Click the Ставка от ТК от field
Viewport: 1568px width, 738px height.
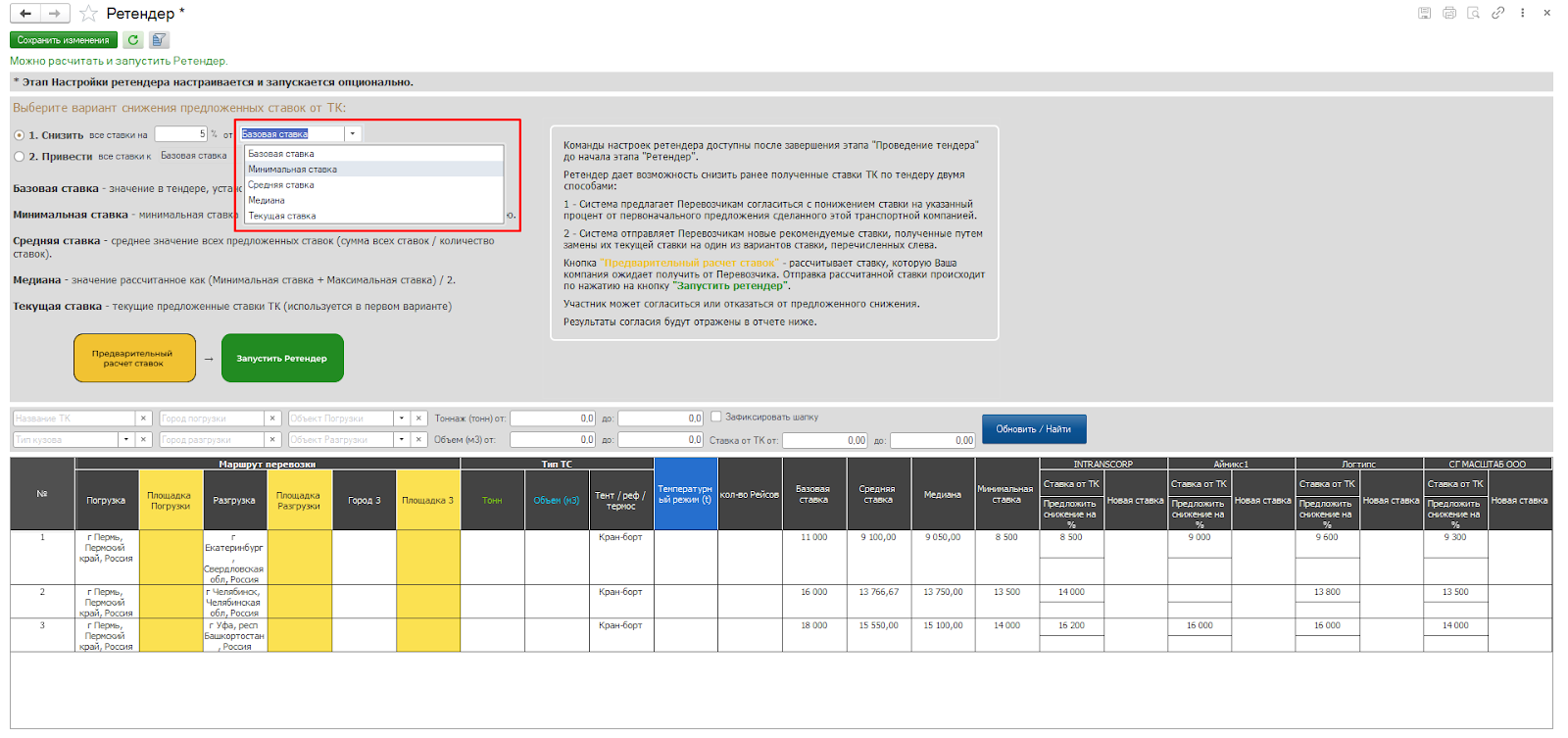click(825, 440)
